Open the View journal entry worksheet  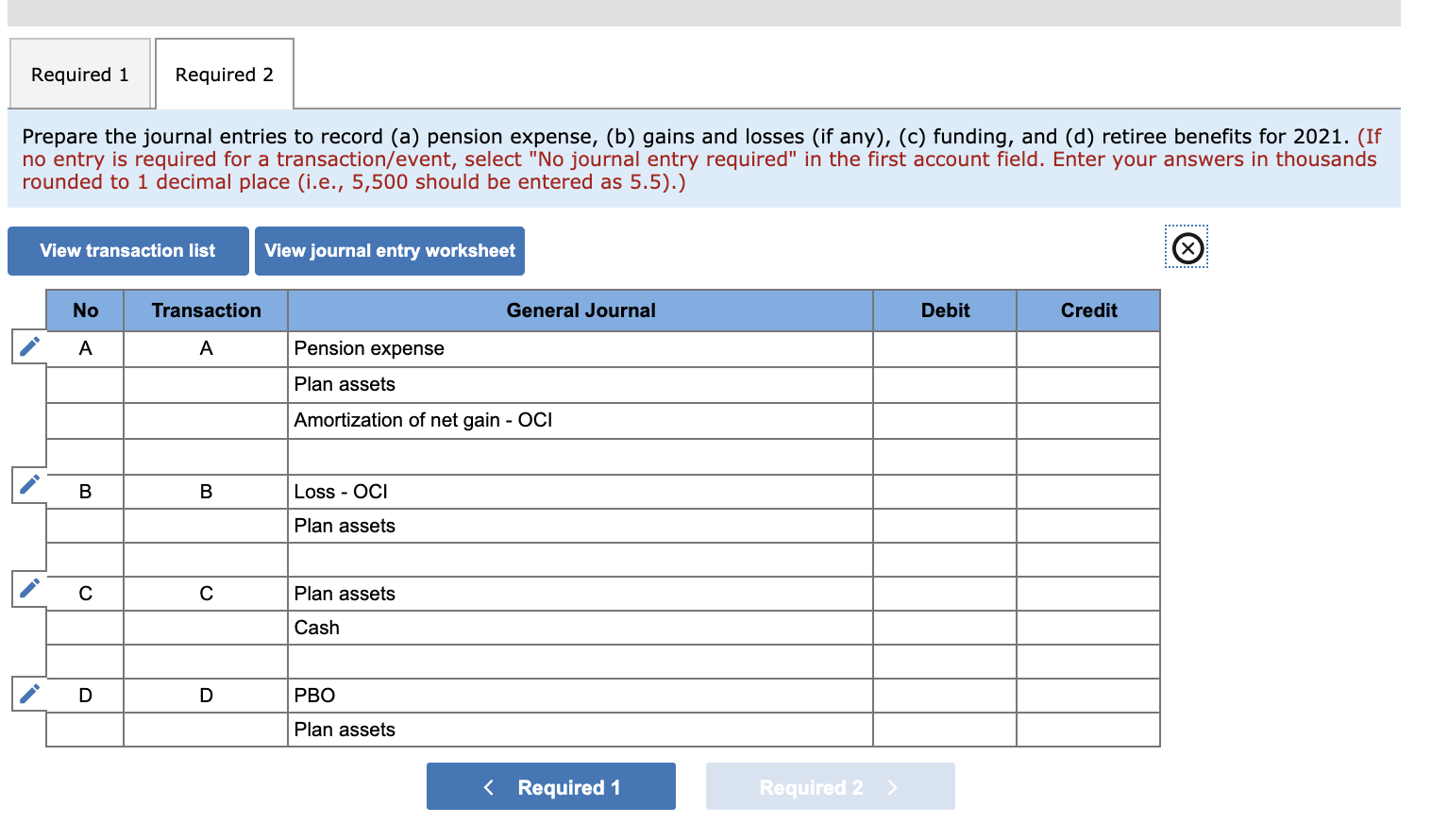coord(389,250)
